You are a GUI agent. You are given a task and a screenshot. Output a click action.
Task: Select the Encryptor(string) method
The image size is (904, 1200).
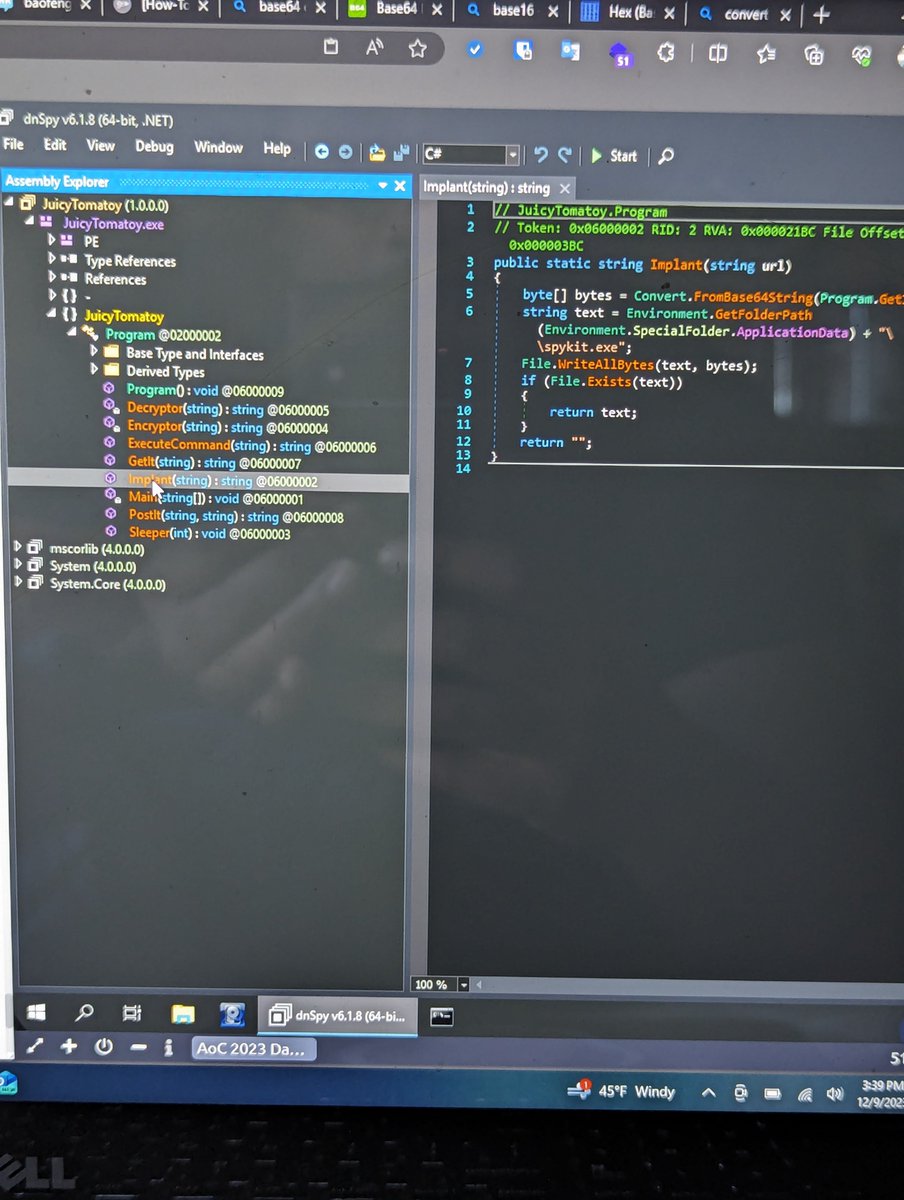[x=227, y=427]
